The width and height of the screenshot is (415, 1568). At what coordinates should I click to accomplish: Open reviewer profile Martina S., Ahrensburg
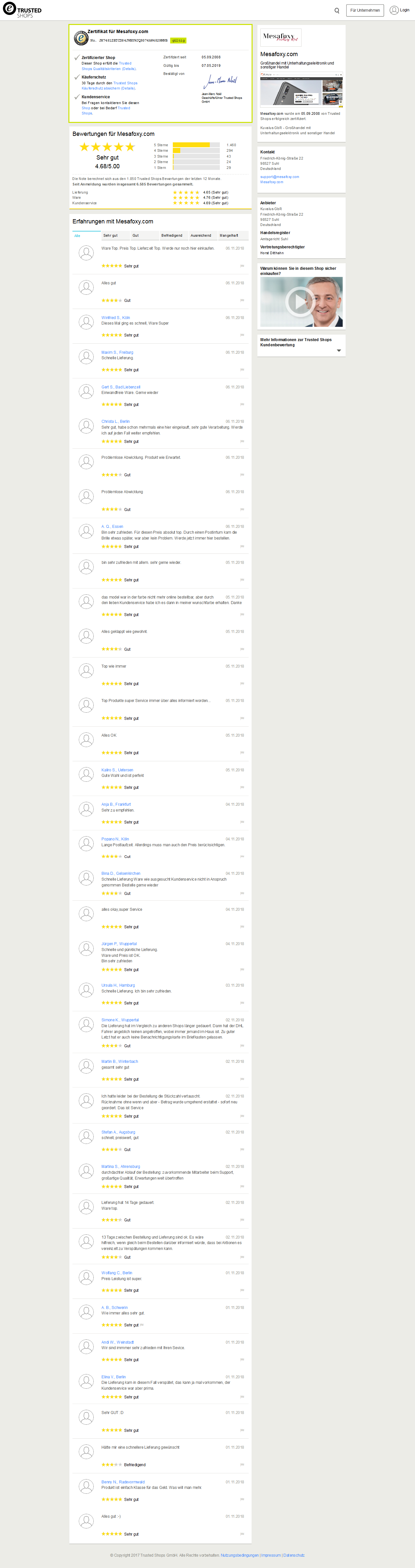click(121, 1167)
